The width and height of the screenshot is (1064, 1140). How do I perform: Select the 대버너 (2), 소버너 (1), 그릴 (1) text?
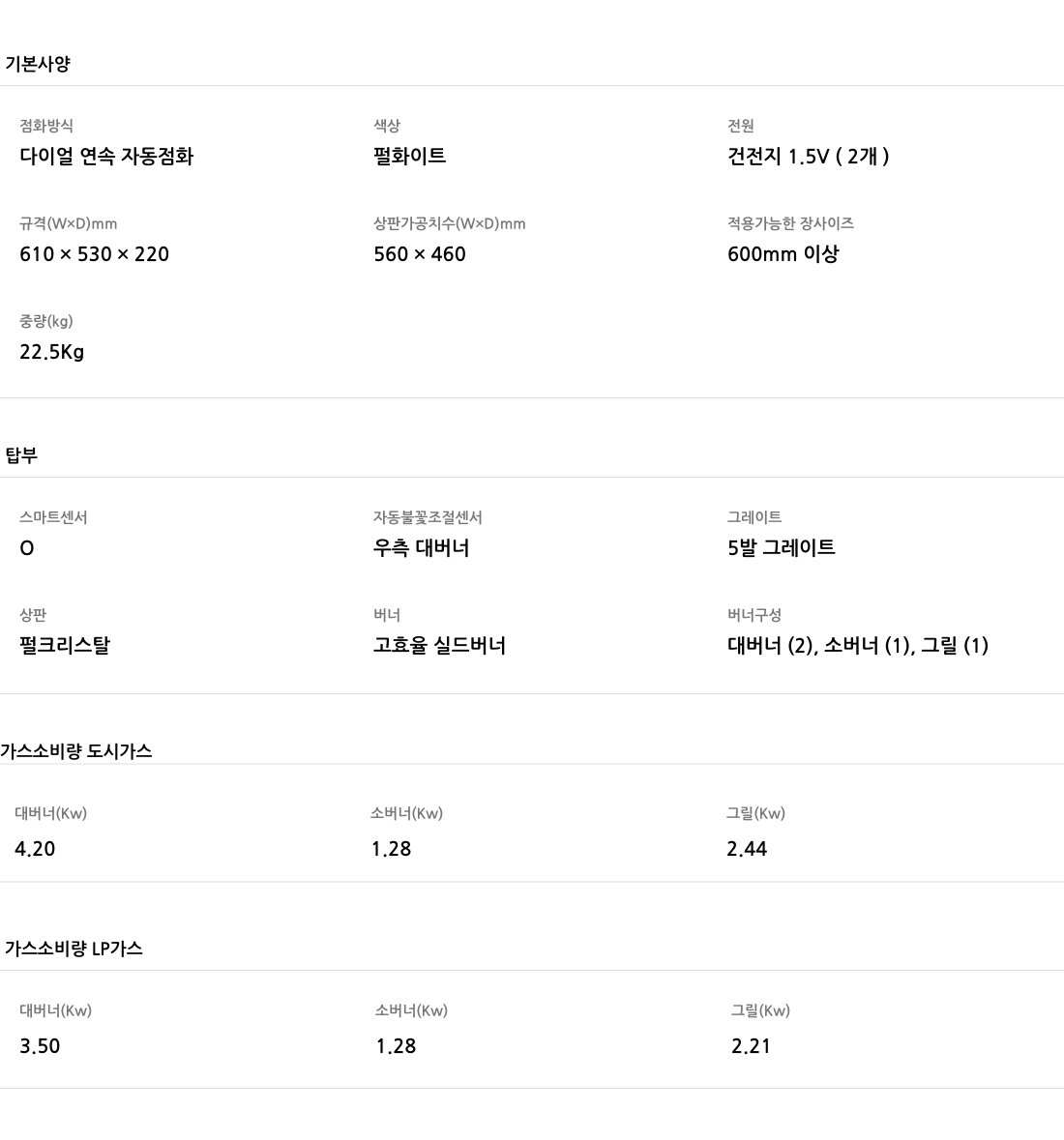click(857, 646)
